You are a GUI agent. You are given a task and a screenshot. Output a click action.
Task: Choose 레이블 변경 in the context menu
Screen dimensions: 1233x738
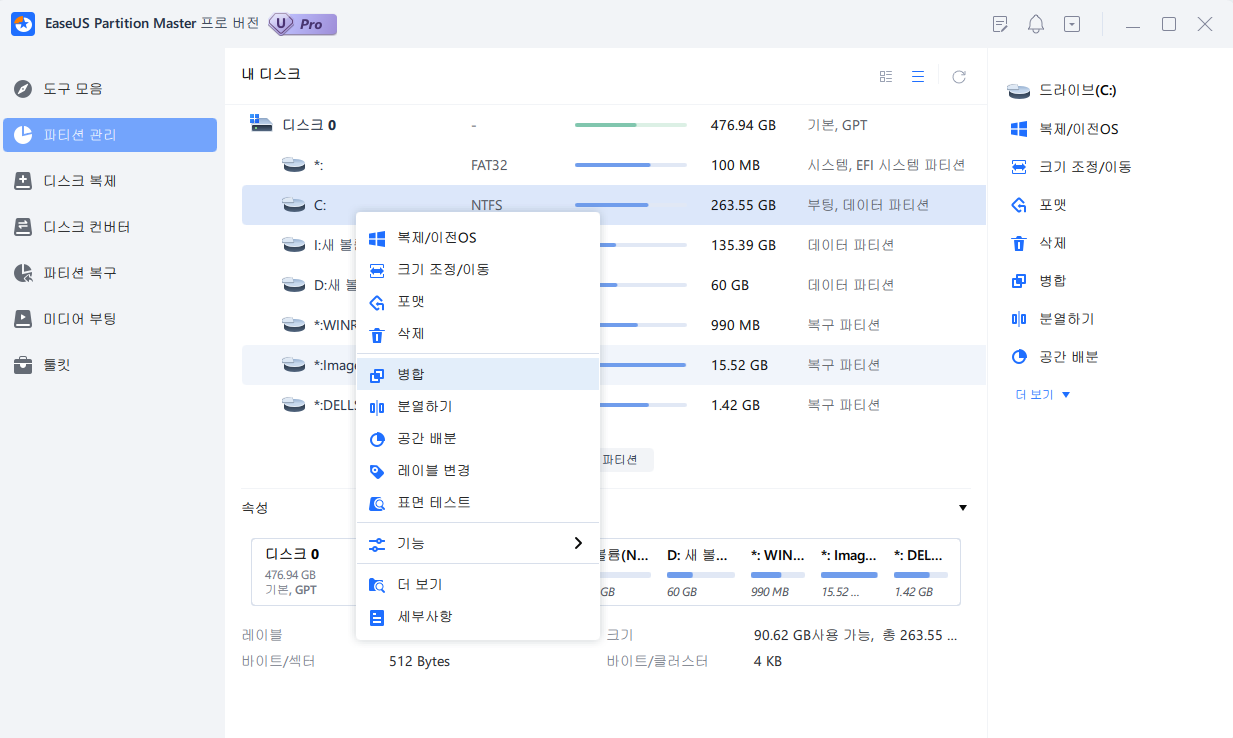(x=478, y=471)
